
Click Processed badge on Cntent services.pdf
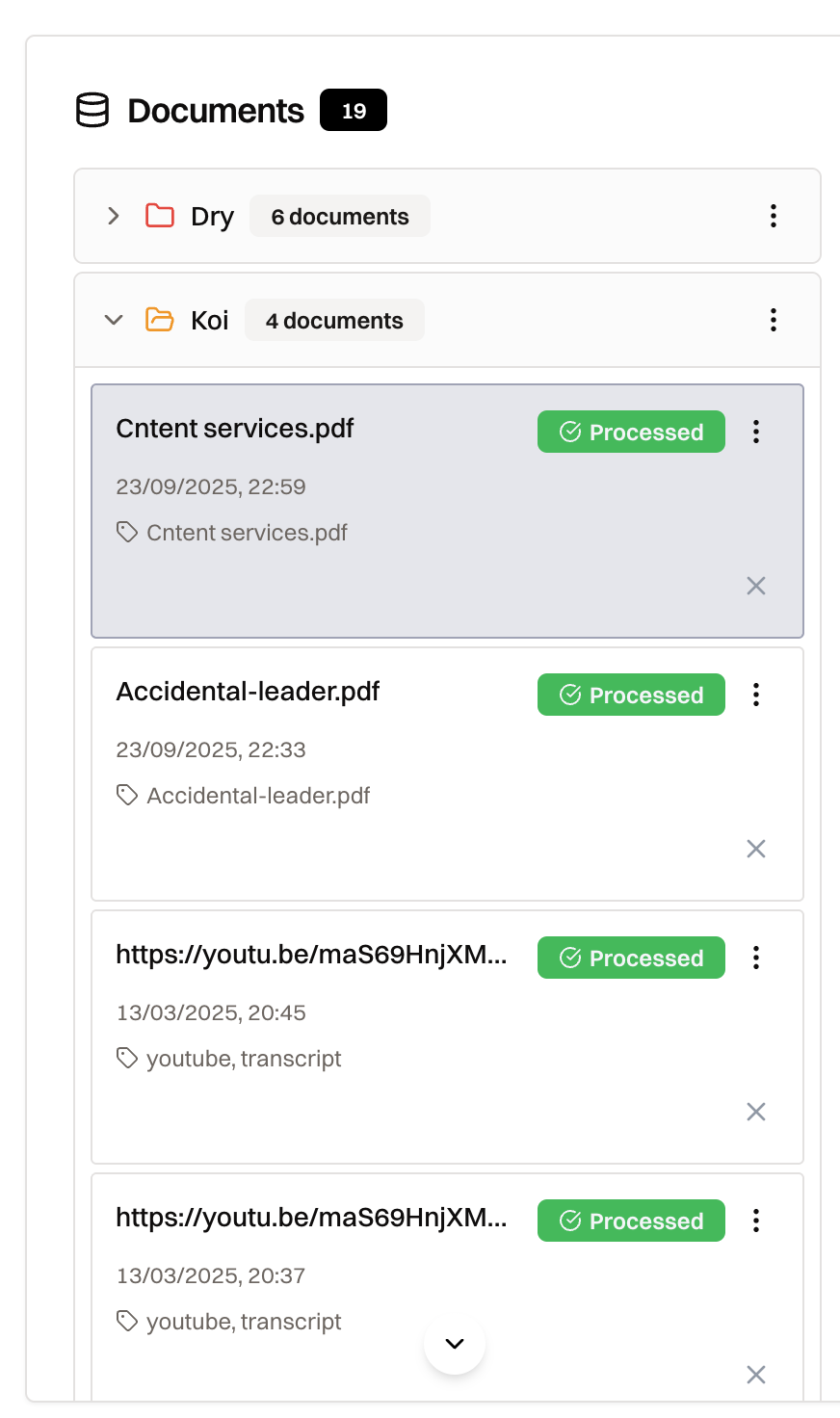click(x=631, y=432)
